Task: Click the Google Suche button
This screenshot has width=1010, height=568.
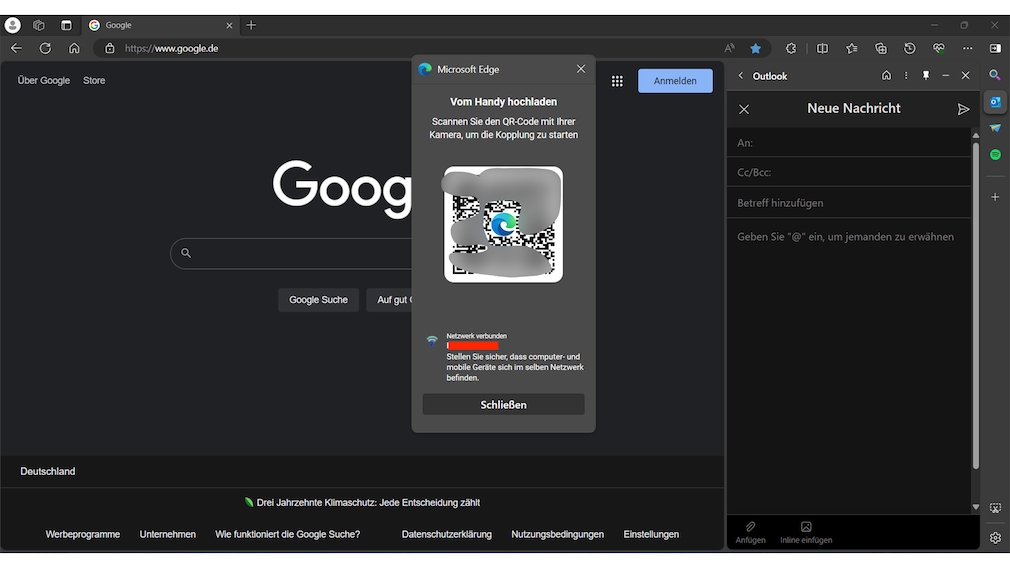Action: [318, 300]
